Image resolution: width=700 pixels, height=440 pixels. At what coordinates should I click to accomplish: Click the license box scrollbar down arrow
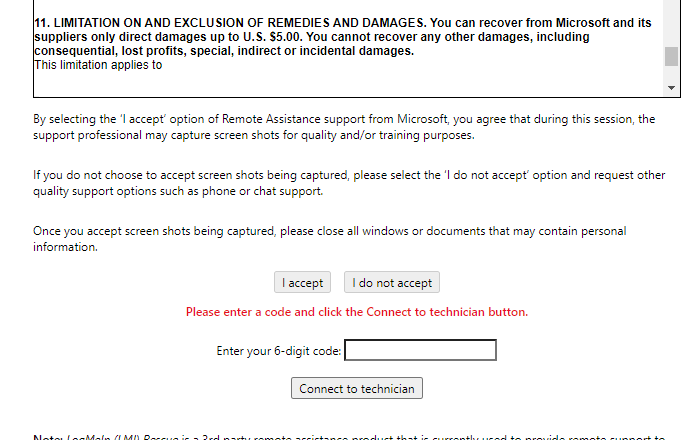pos(671,88)
